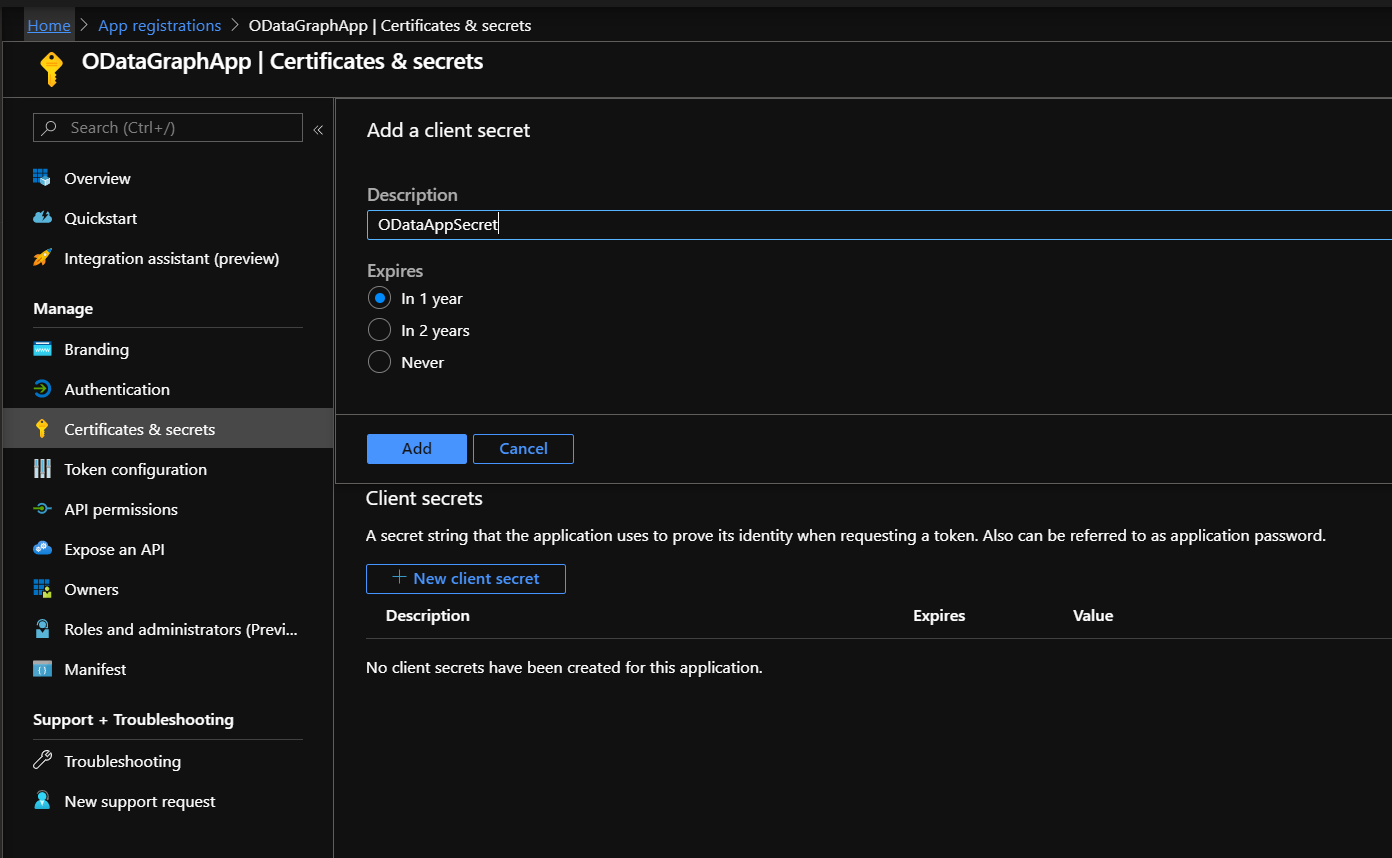1392x858 pixels.
Task: Click the search magnifier icon
Action: [49, 128]
